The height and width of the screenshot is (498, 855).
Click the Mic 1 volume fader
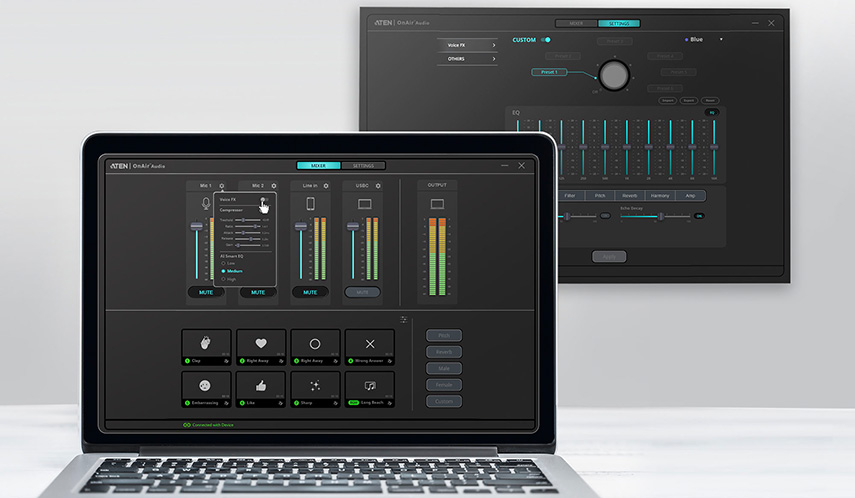(x=196, y=226)
